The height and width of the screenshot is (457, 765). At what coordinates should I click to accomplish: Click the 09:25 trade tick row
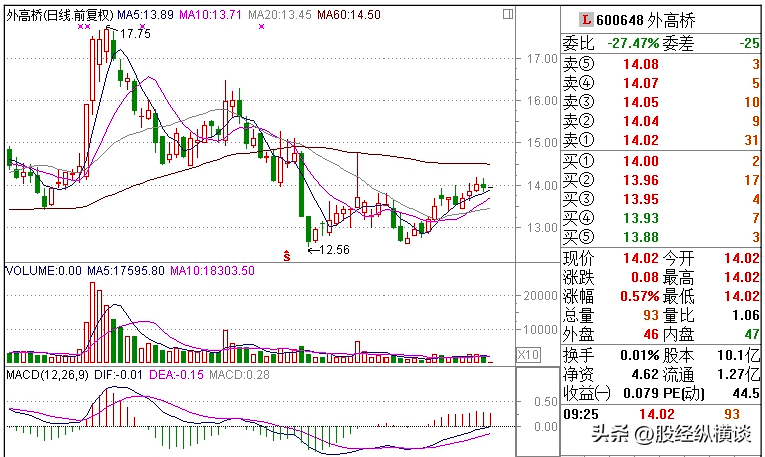(x=661, y=414)
